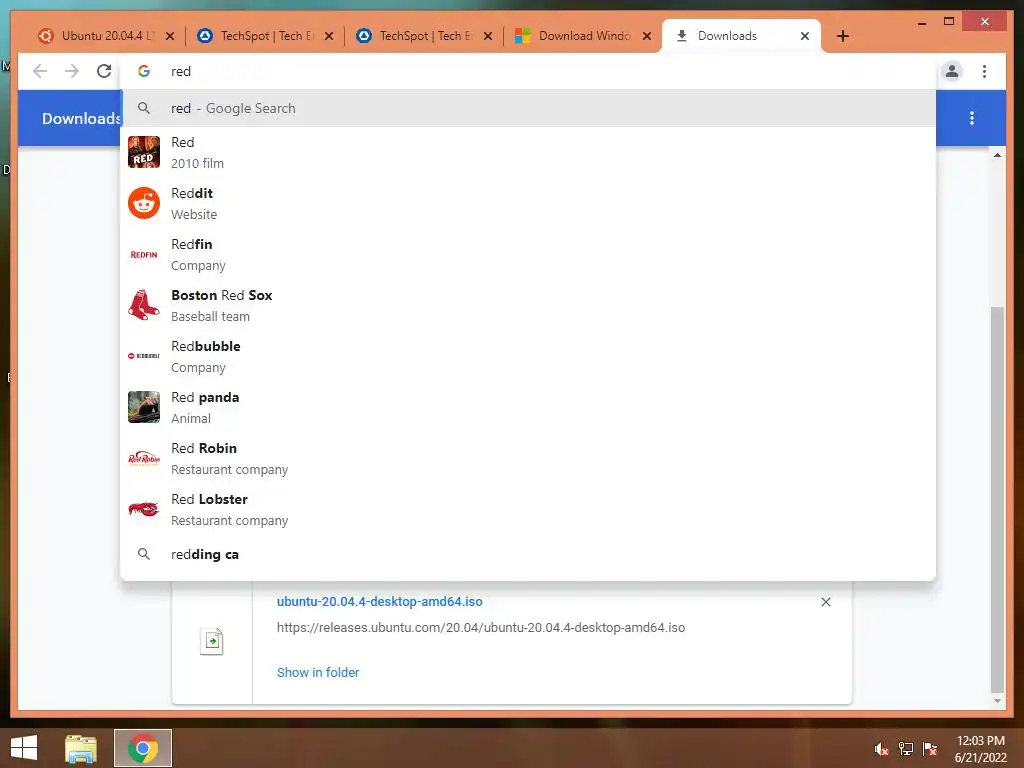Click the Redbubble logo icon
The height and width of the screenshot is (768, 1024).
click(x=144, y=356)
